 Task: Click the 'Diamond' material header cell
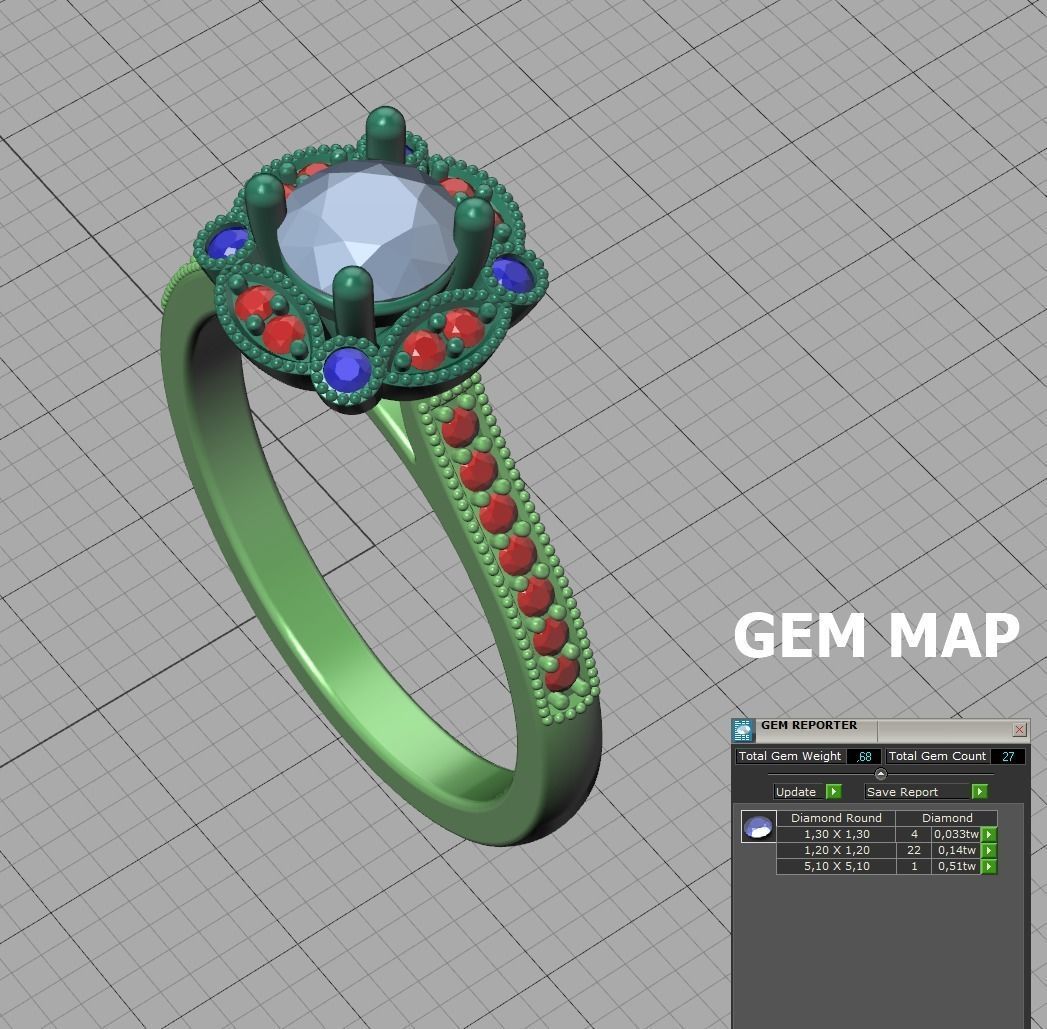(947, 818)
